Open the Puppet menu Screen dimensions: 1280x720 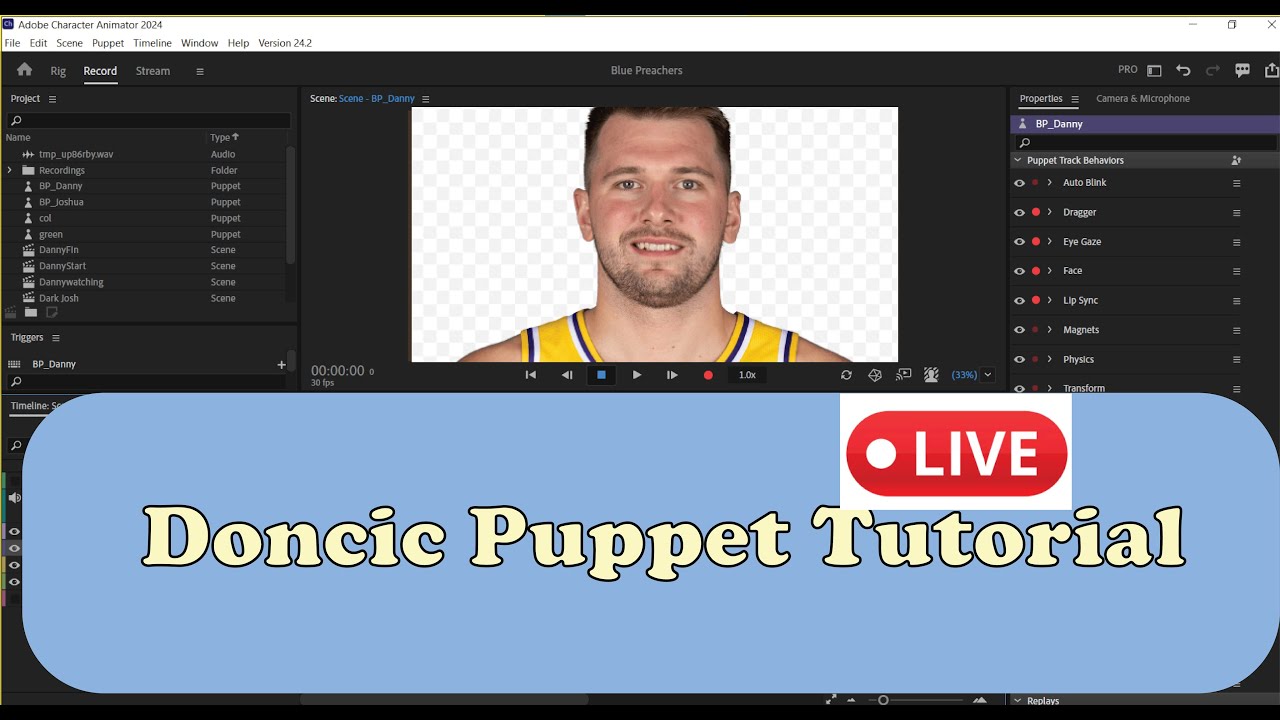[108, 43]
